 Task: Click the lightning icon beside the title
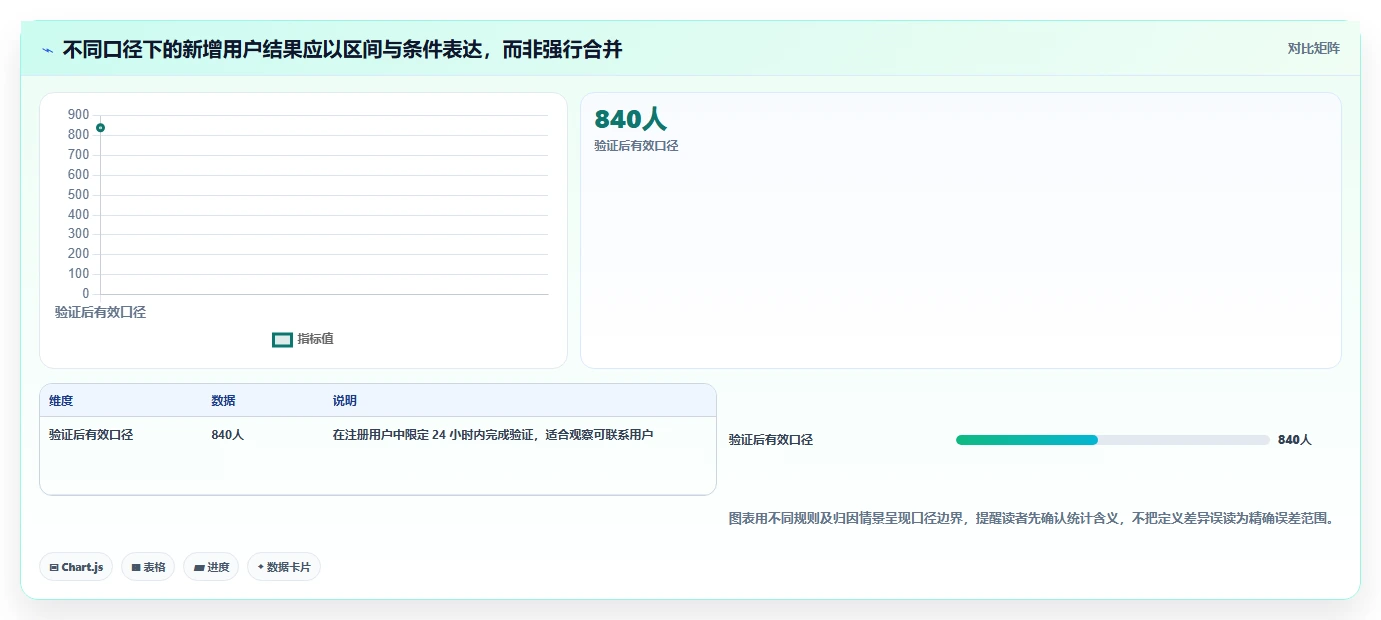pos(47,50)
